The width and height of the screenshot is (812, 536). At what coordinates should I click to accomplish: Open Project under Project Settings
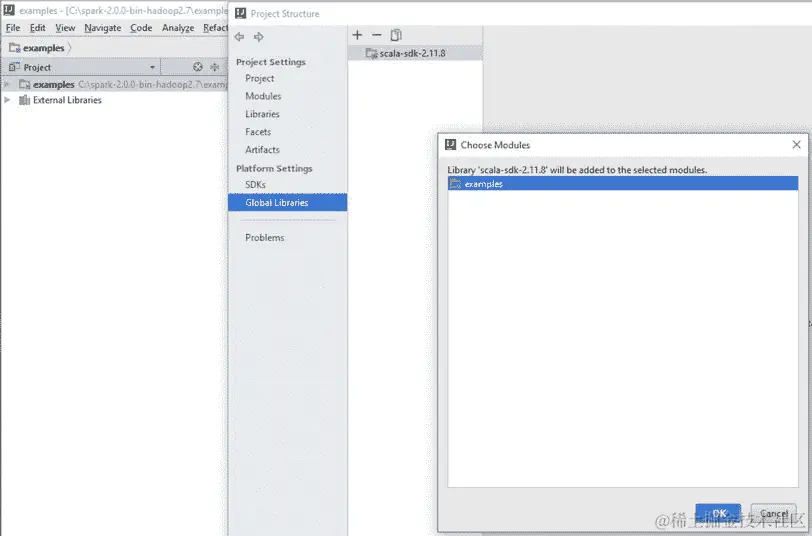259,78
